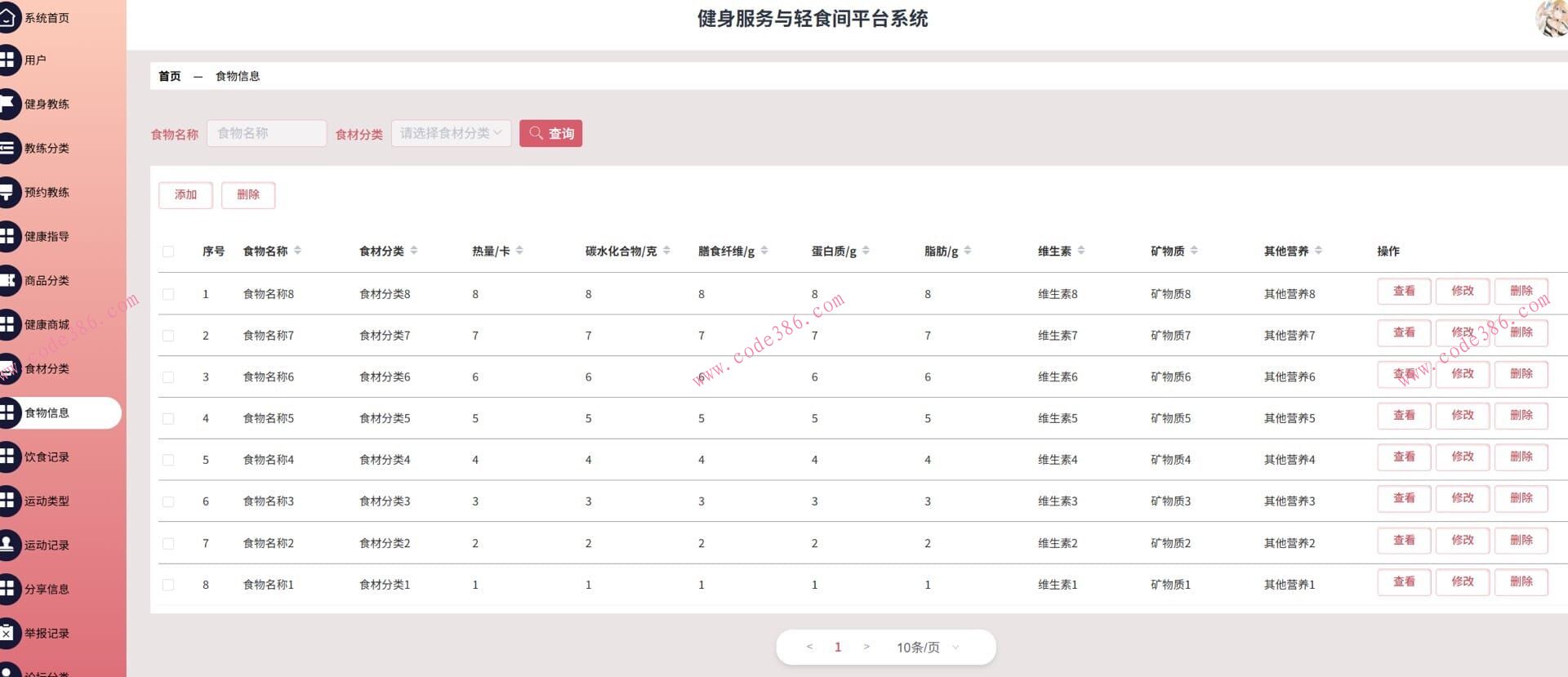
Task: Click the 食材分类 sidebar icon
Action: click(7, 368)
